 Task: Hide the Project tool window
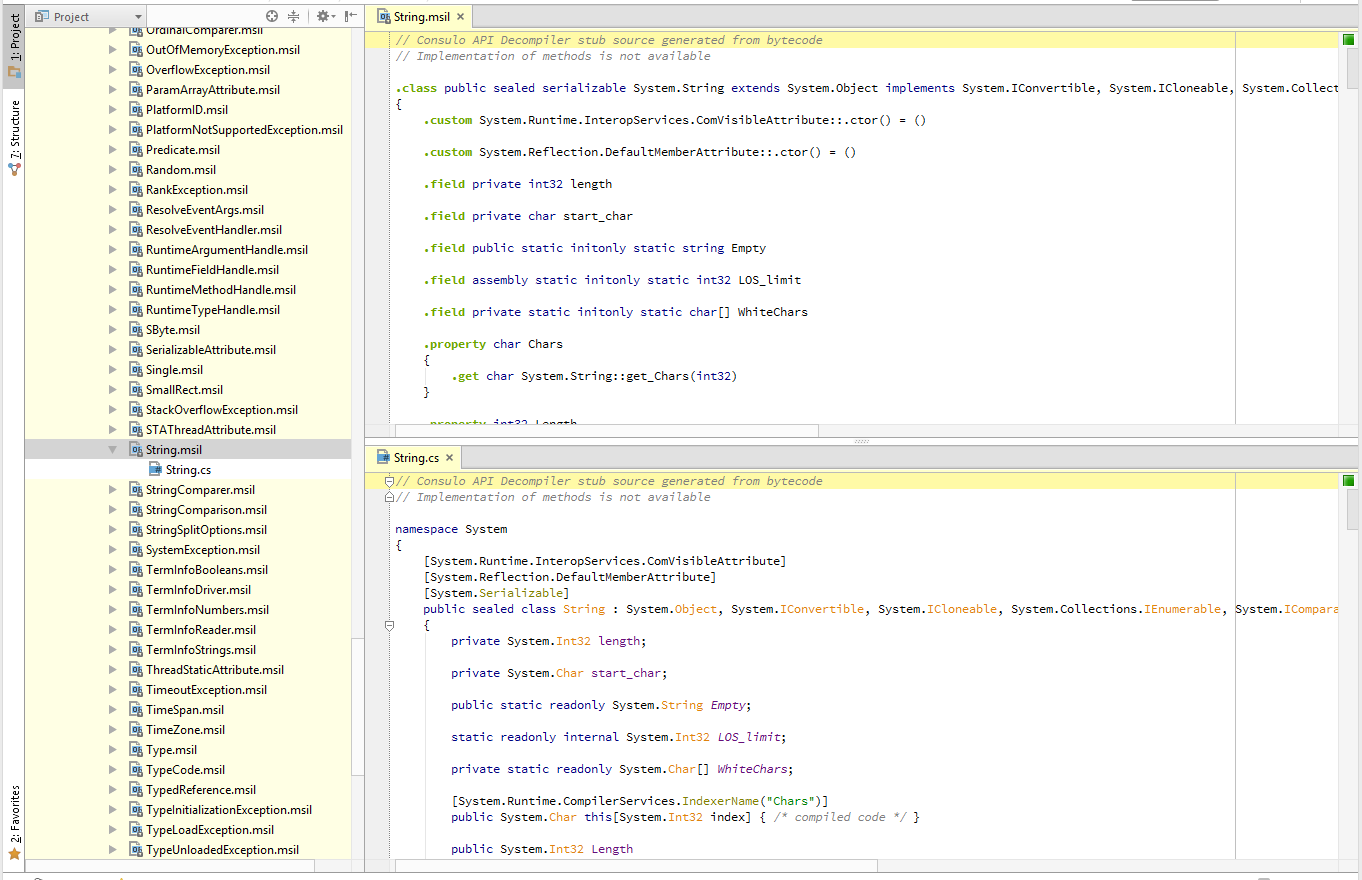[x=350, y=17]
